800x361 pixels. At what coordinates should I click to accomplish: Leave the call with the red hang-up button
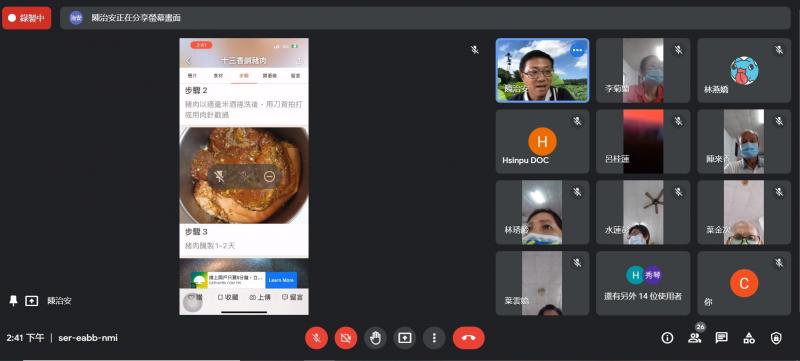pyautogui.click(x=468, y=338)
